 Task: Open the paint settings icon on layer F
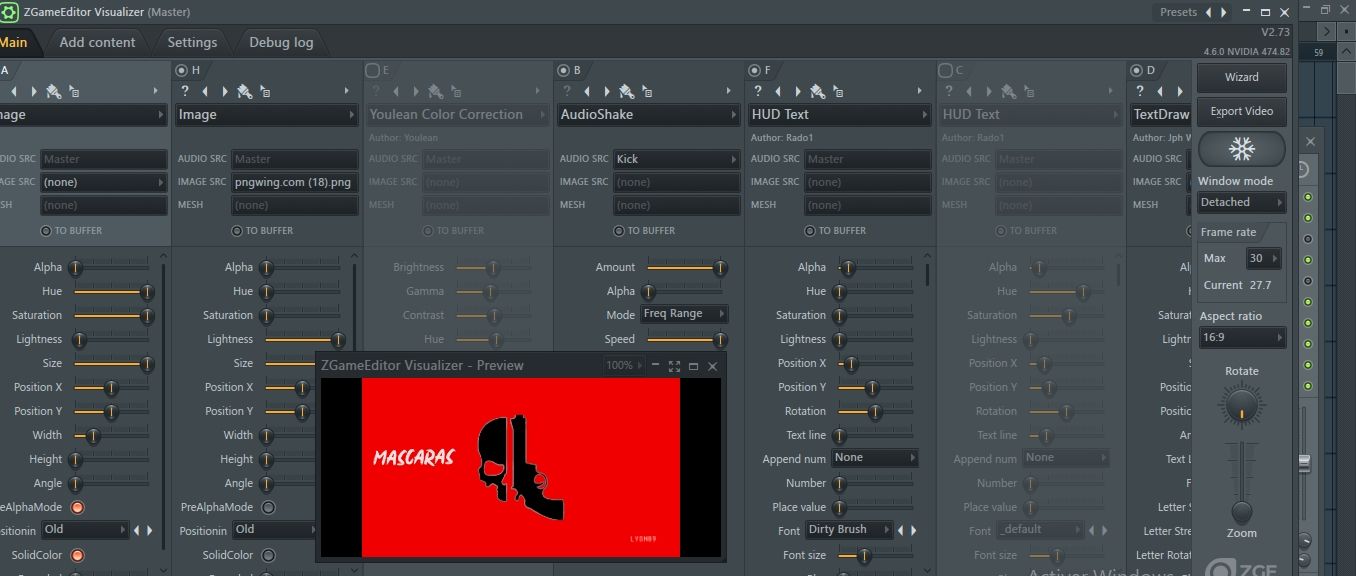click(817, 91)
